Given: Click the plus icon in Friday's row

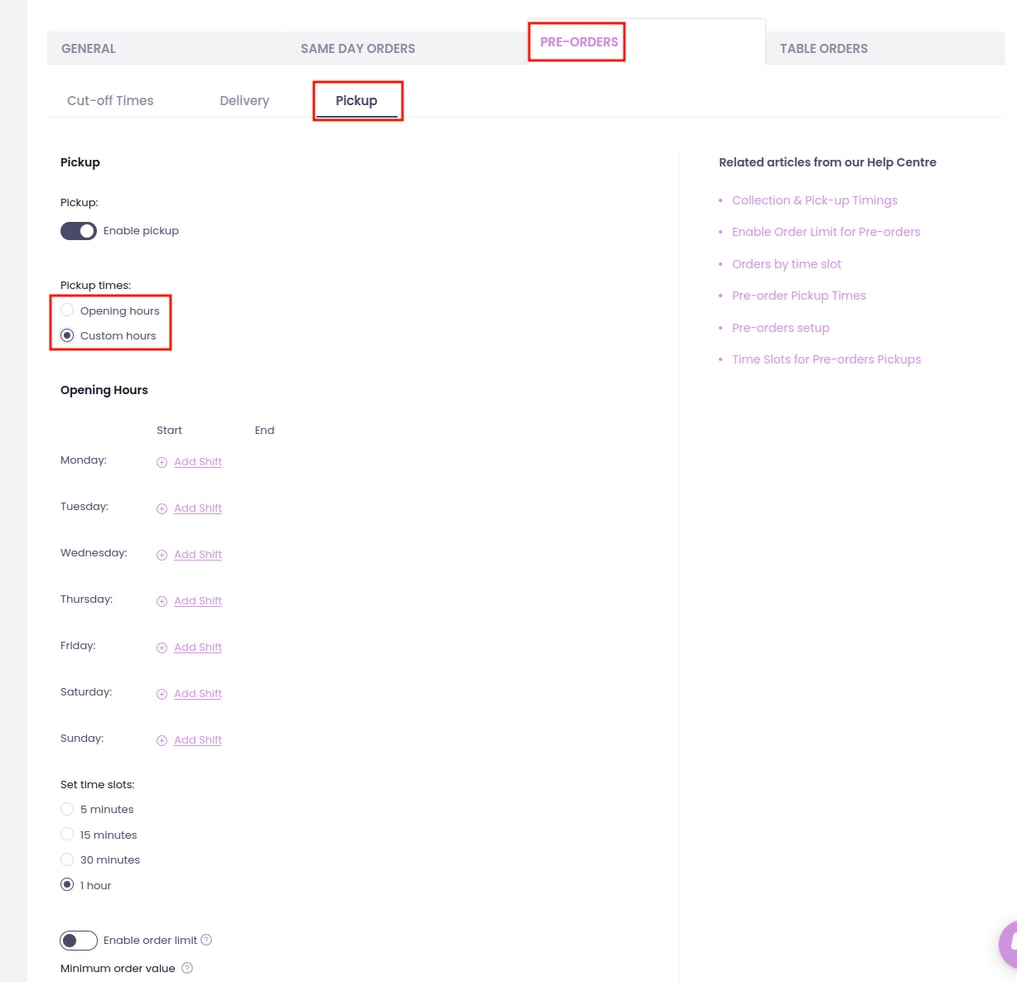Looking at the screenshot, I should tap(162, 648).
